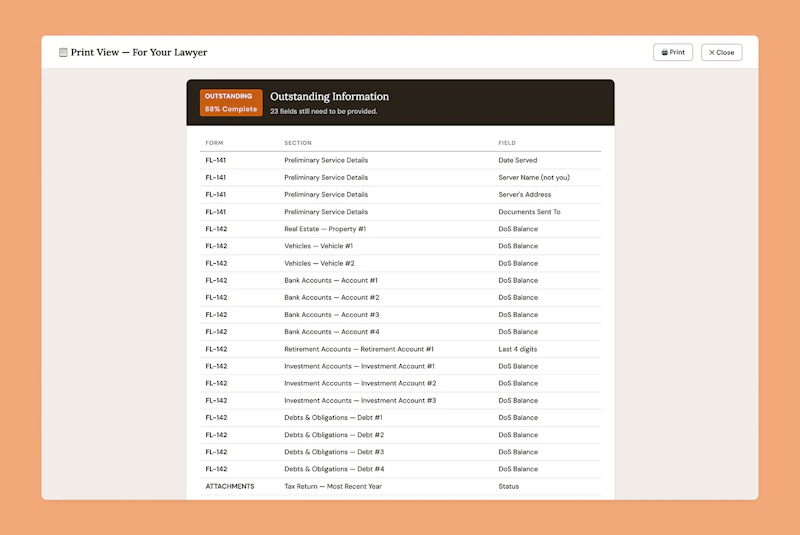800x535 pixels.
Task: Click 'Retirement Accounts — Retirement Account #1'
Action: (x=359, y=349)
